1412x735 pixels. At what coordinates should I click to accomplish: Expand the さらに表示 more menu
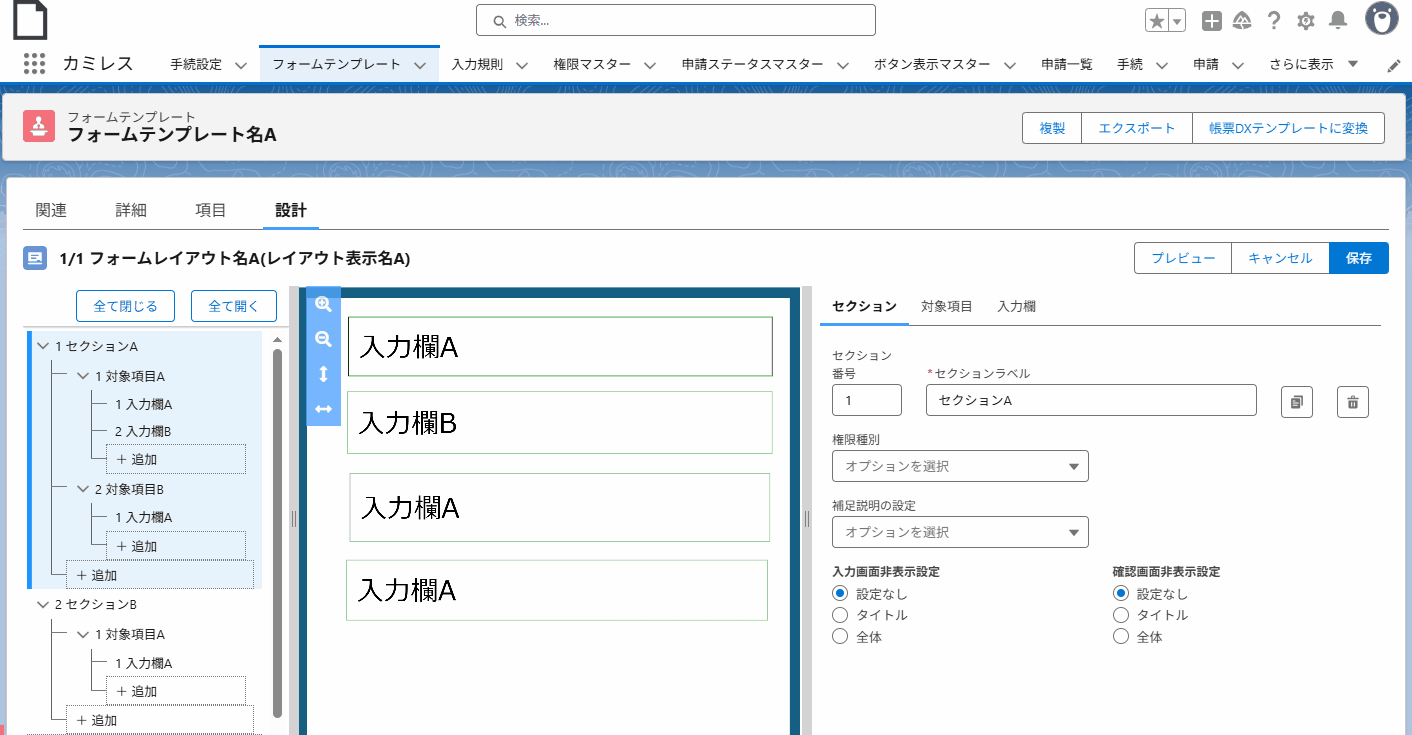[1314, 64]
